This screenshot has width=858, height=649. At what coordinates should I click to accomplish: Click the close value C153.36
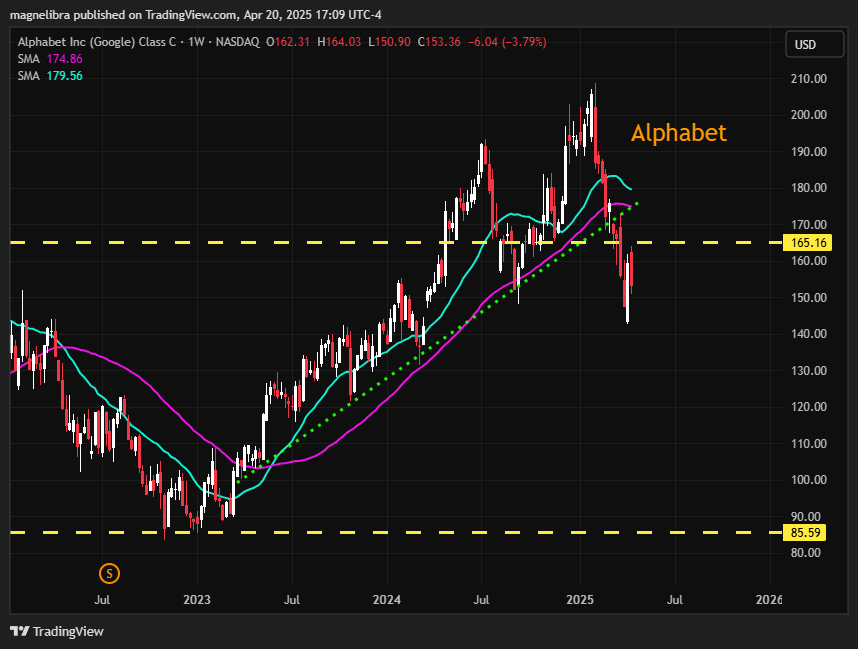[x=439, y=42]
